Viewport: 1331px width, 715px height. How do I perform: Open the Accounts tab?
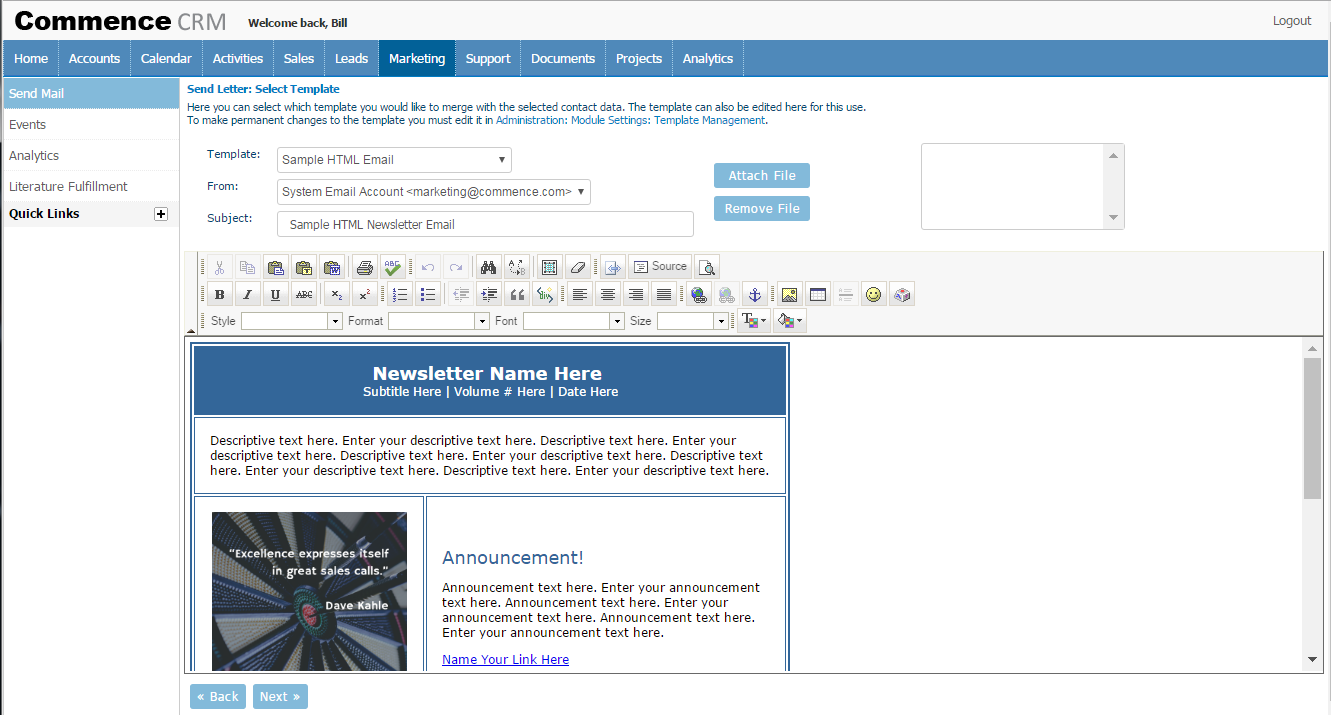point(94,58)
